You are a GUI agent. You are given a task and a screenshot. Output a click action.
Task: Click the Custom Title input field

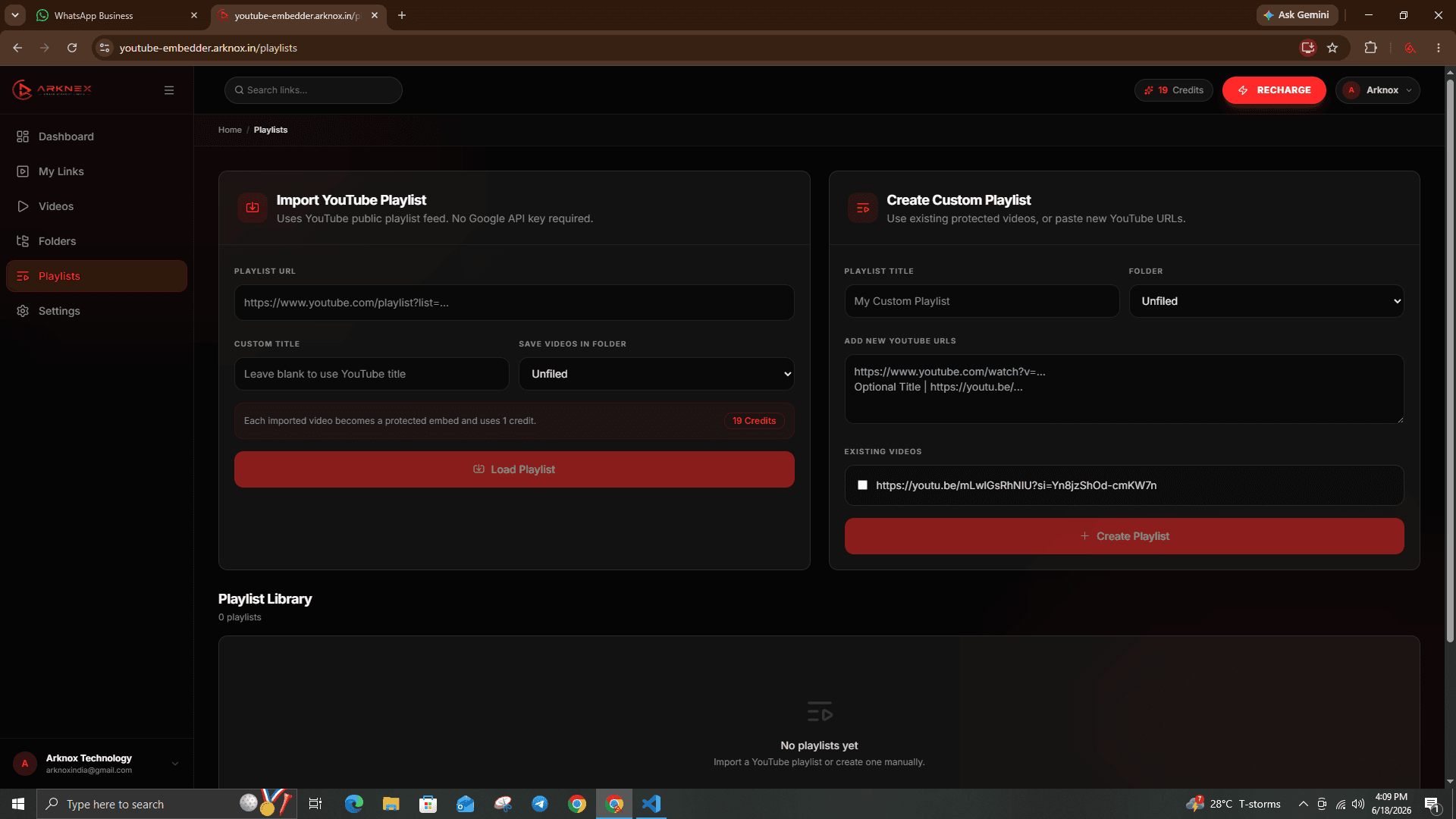click(372, 374)
